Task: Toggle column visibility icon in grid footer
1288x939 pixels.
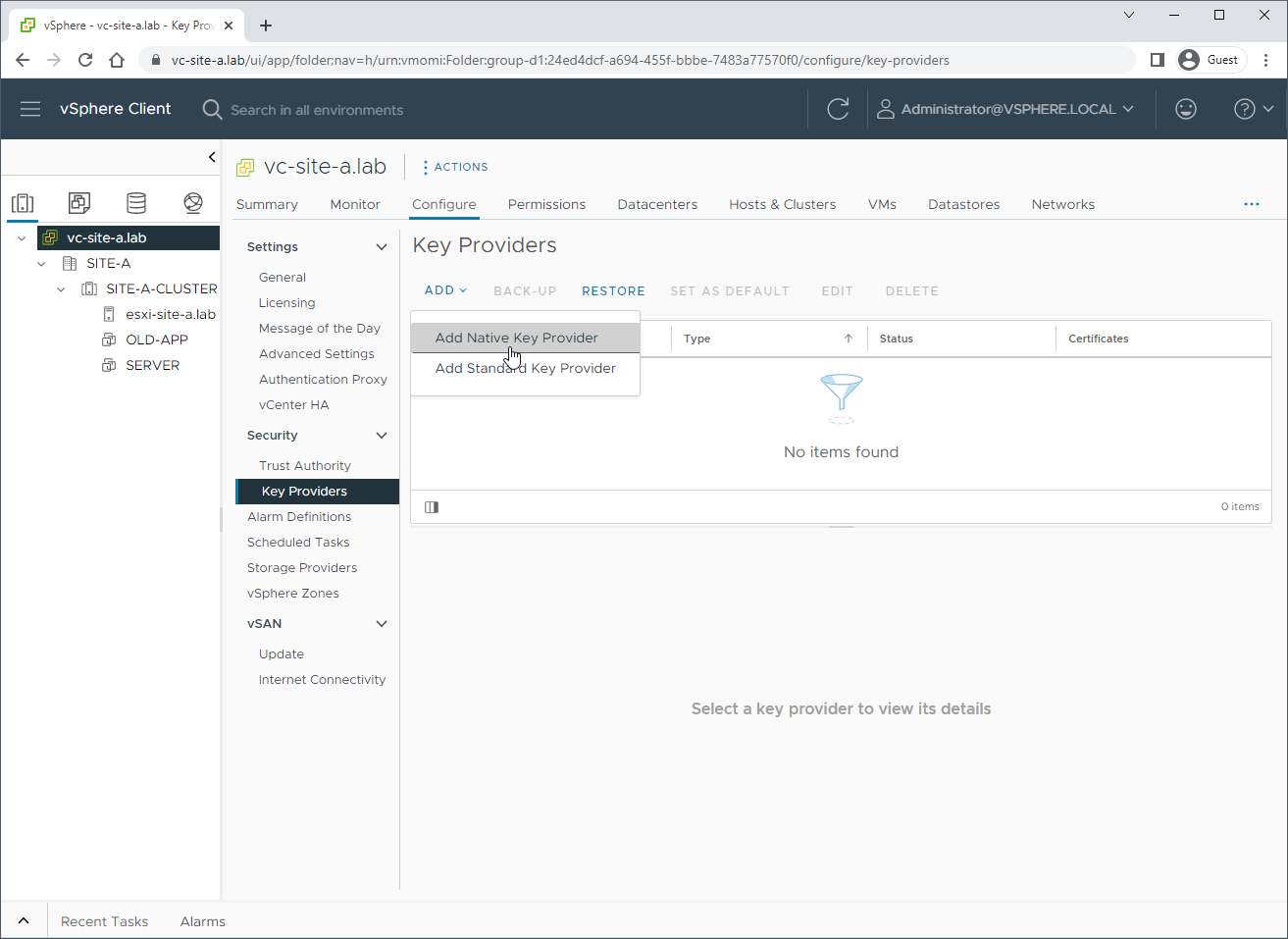Action: [x=432, y=507]
